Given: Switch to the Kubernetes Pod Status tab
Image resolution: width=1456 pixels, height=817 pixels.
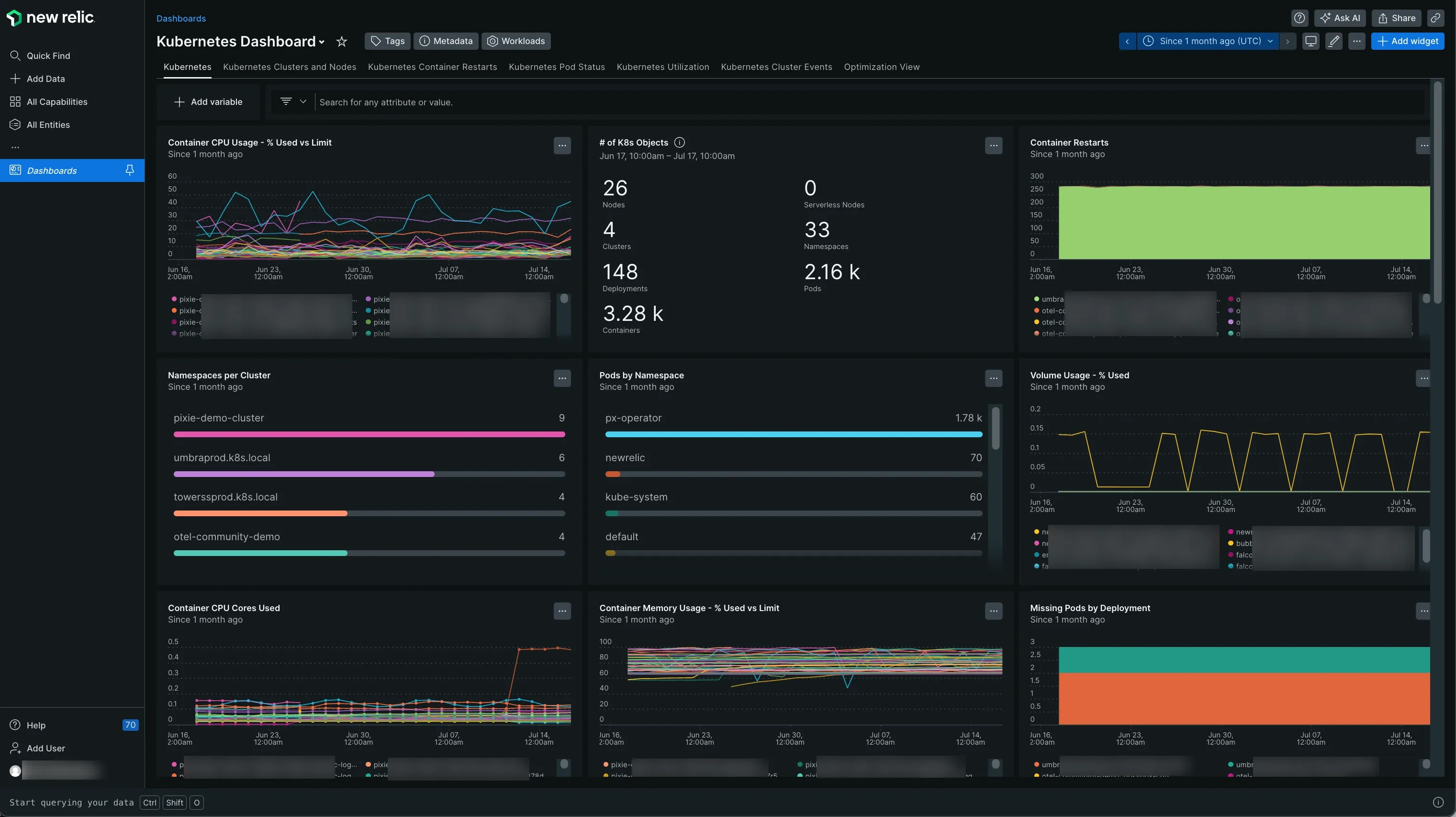Looking at the screenshot, I should pyautogui.click(x=556, y=67).
